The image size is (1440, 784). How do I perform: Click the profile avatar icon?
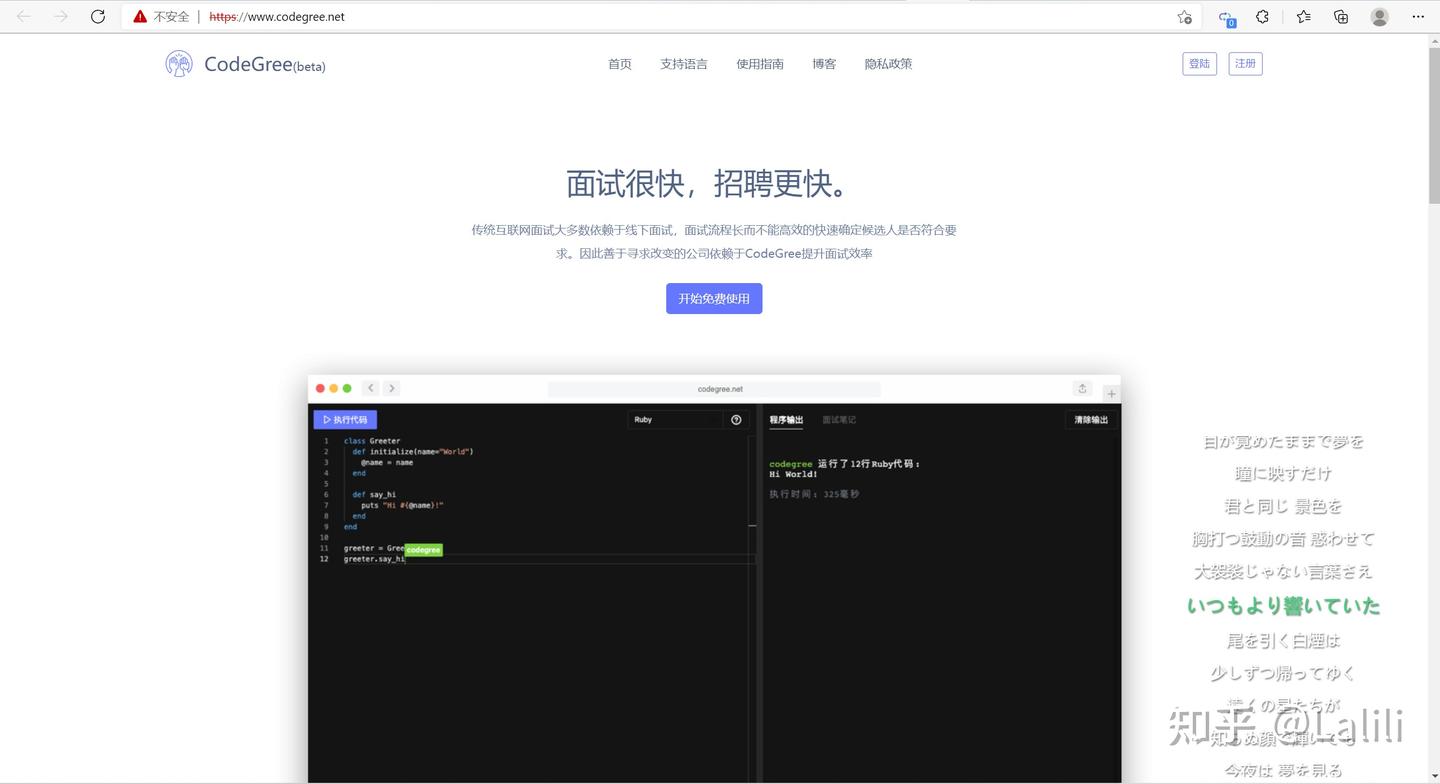[1379, 16]
